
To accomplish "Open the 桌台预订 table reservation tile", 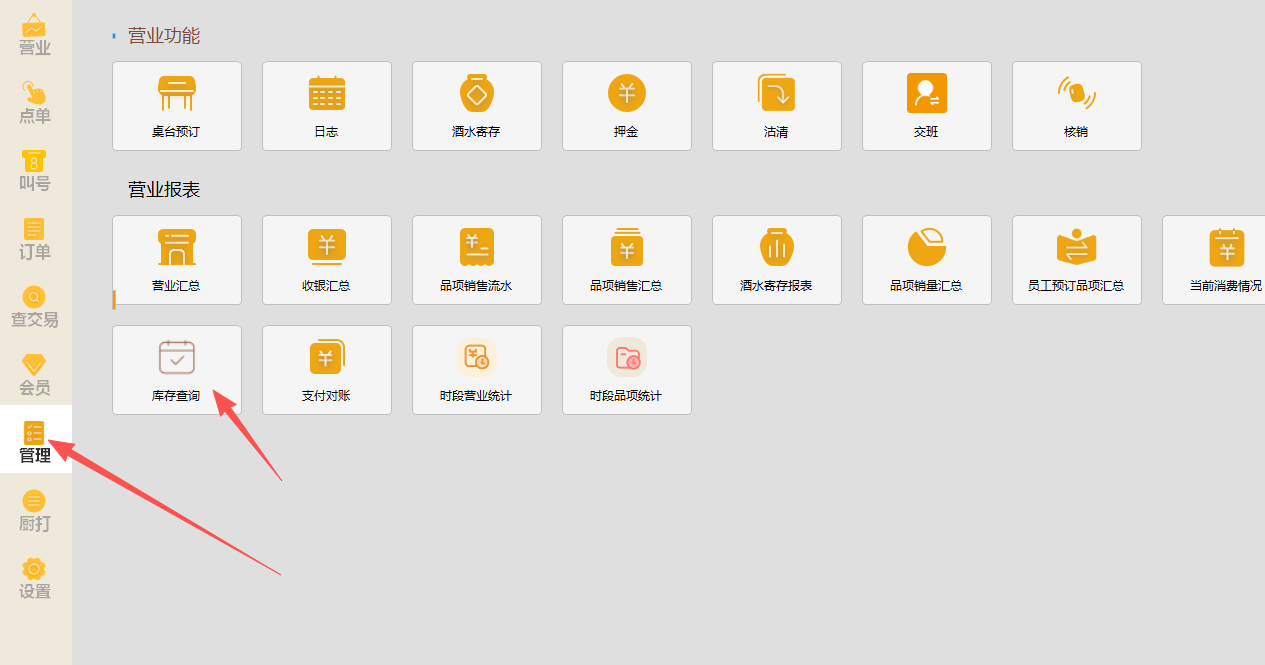I will click(x=177, y=106).
